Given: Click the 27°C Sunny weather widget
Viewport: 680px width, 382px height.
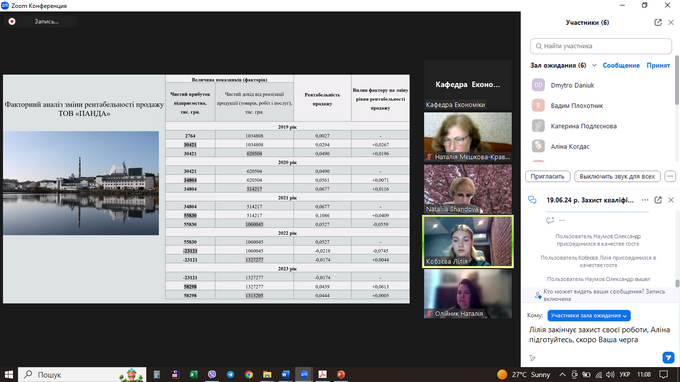Looking at the screenshot, I should pyautogui.click(x=524, y=375).
